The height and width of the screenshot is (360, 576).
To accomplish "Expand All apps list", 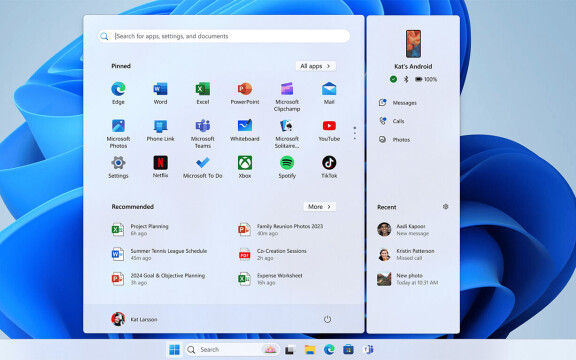I will [316, 66].
